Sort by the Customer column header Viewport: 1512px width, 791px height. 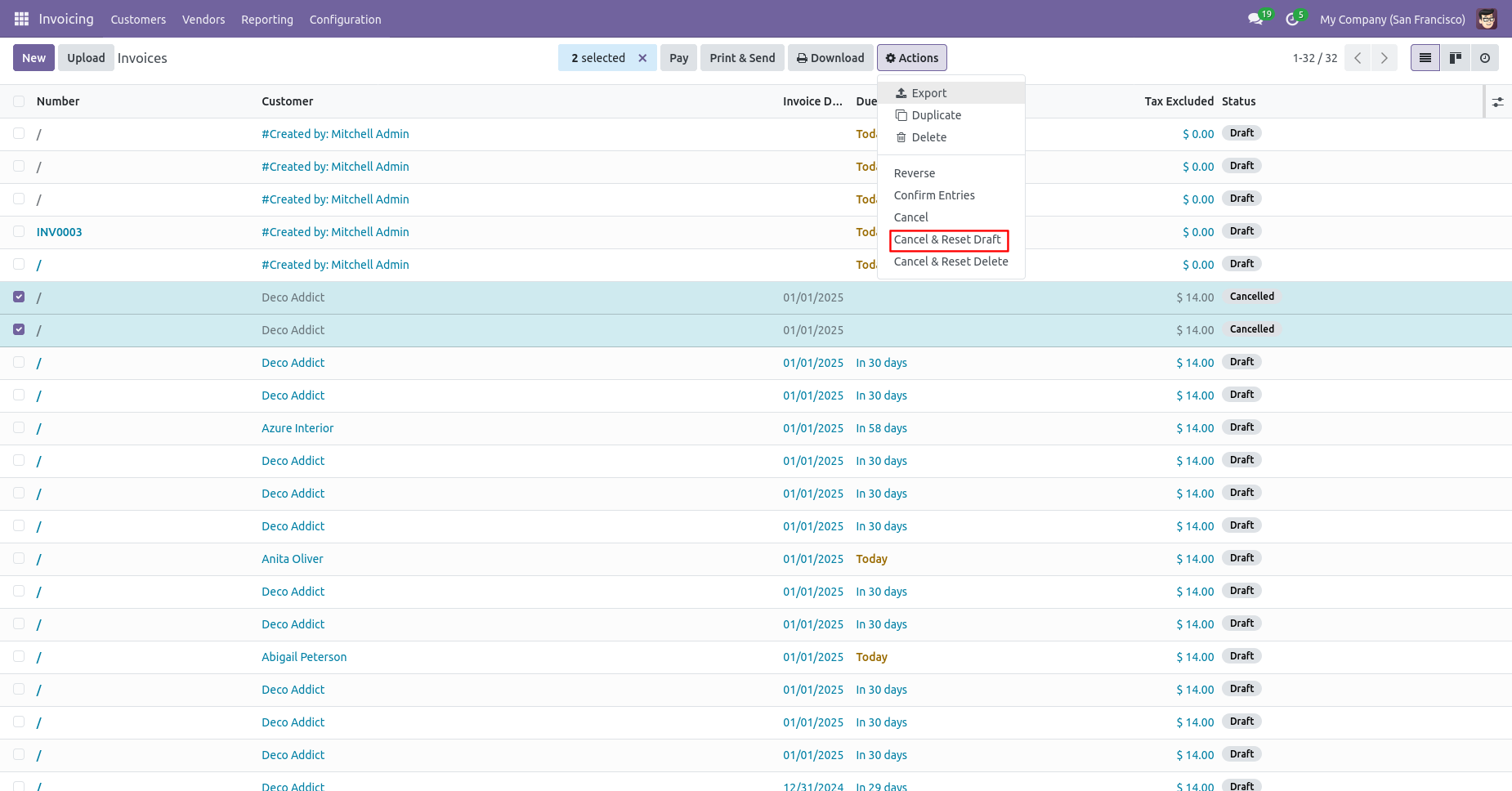(x=288, y=101)
